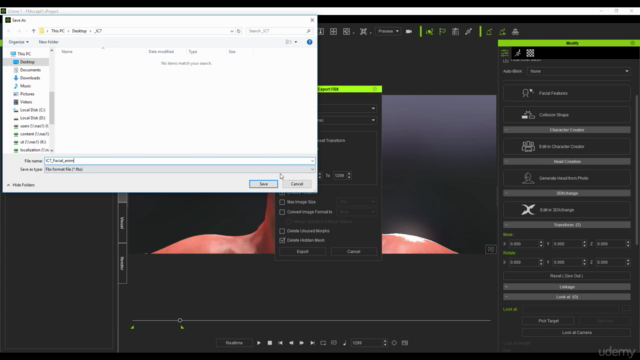Image resolution: width=640 pixels, height=360 pixels.
Task: Click Reset (Zero Out) button
Action: (x=567, y=276)
